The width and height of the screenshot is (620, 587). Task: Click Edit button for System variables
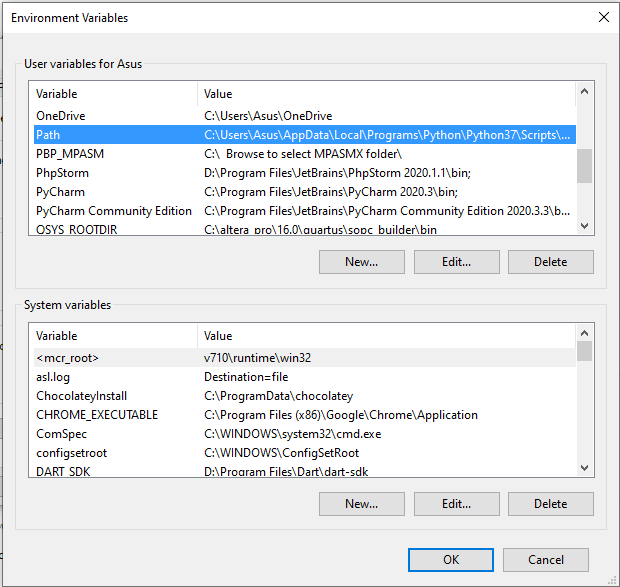[x=456, y=504]
